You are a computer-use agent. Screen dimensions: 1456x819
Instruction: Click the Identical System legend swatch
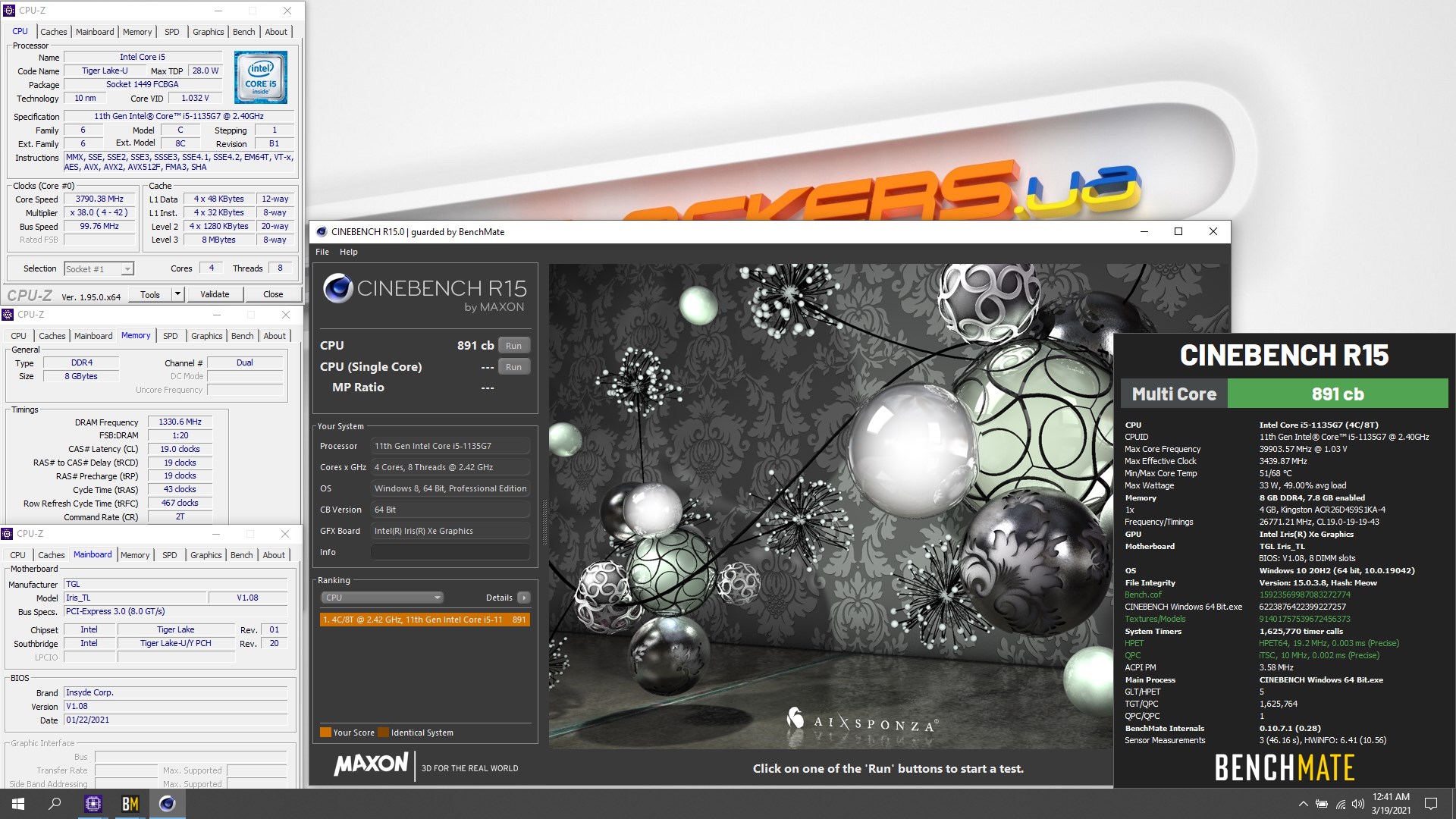(x=383, y=733)
